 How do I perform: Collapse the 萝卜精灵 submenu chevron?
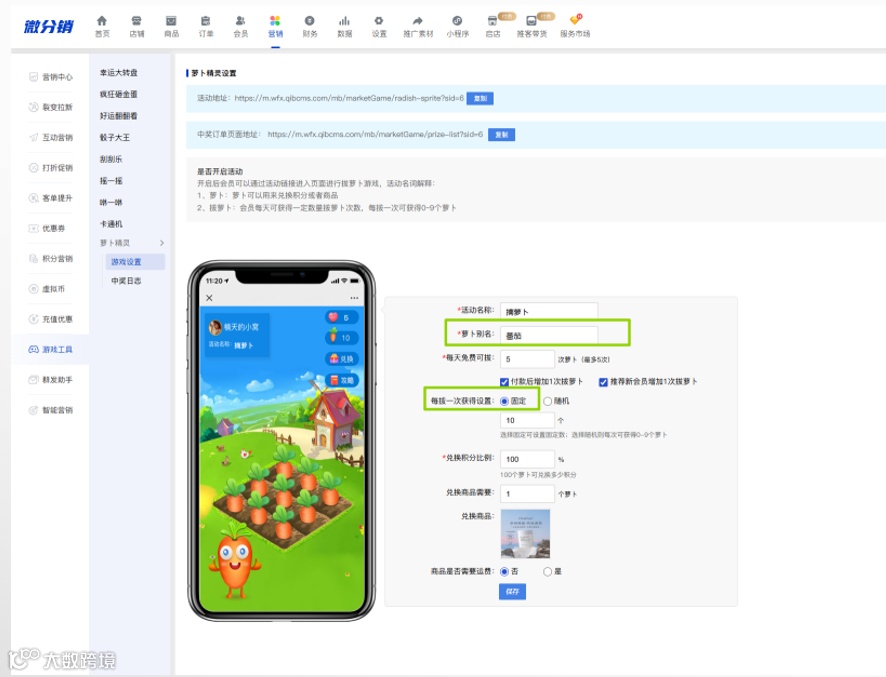tap(162, 243)
